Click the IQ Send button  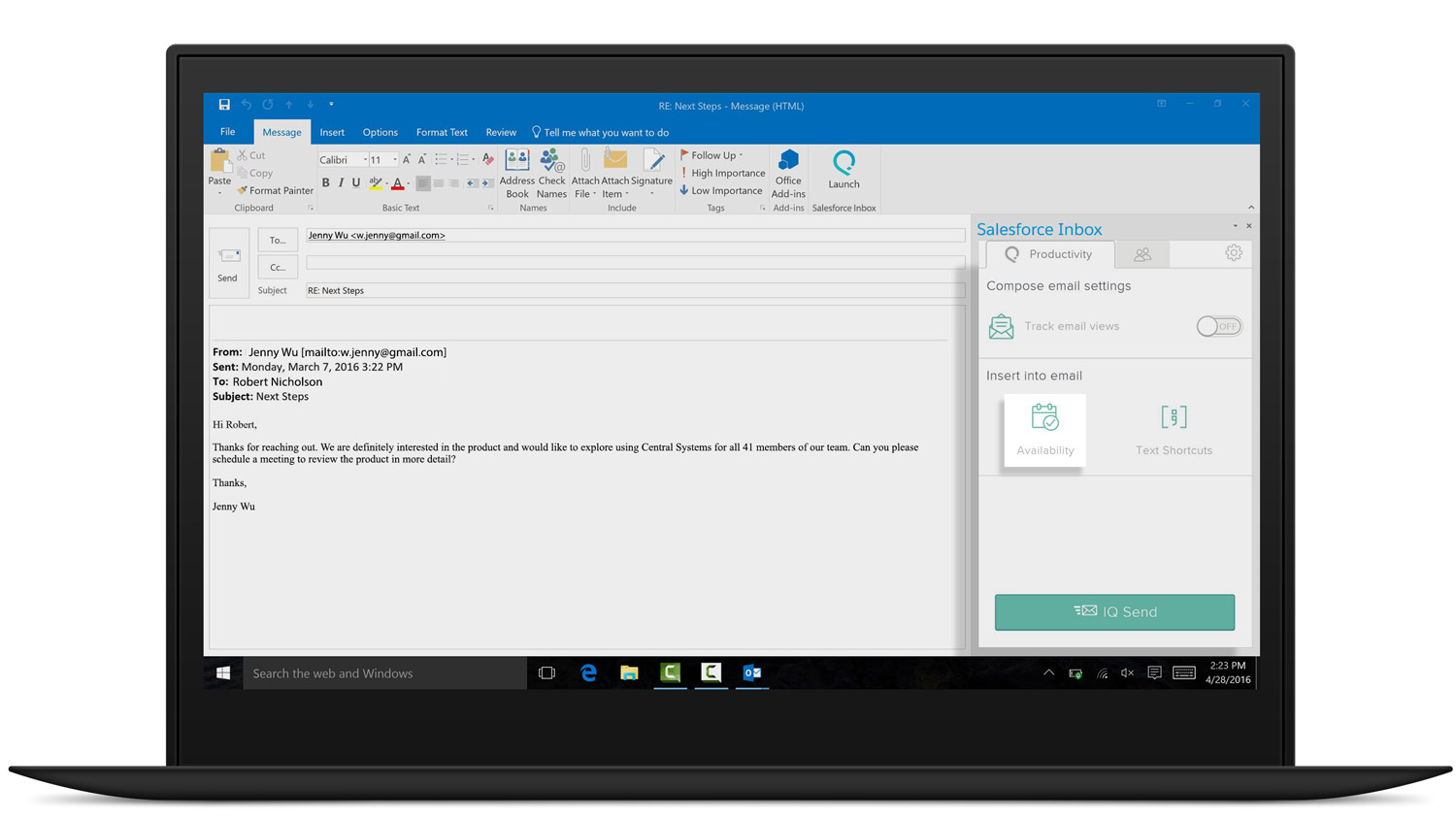tap(1114, 612)
